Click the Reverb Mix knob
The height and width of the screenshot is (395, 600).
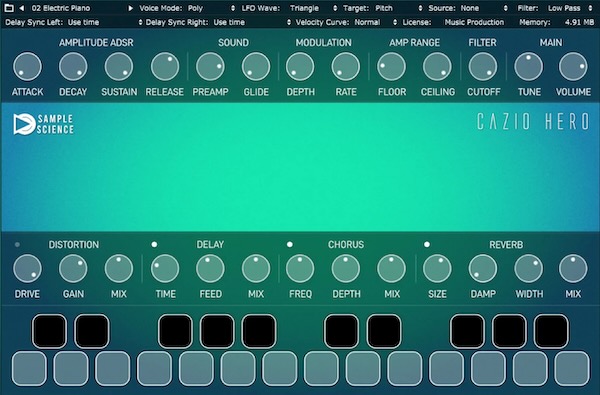pos(573,269)
